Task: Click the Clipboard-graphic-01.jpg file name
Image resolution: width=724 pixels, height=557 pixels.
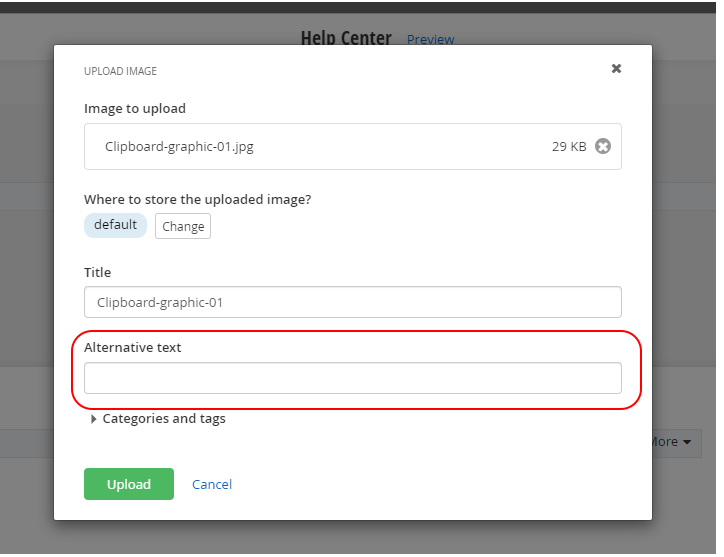Action: click(x=179, y=147)
